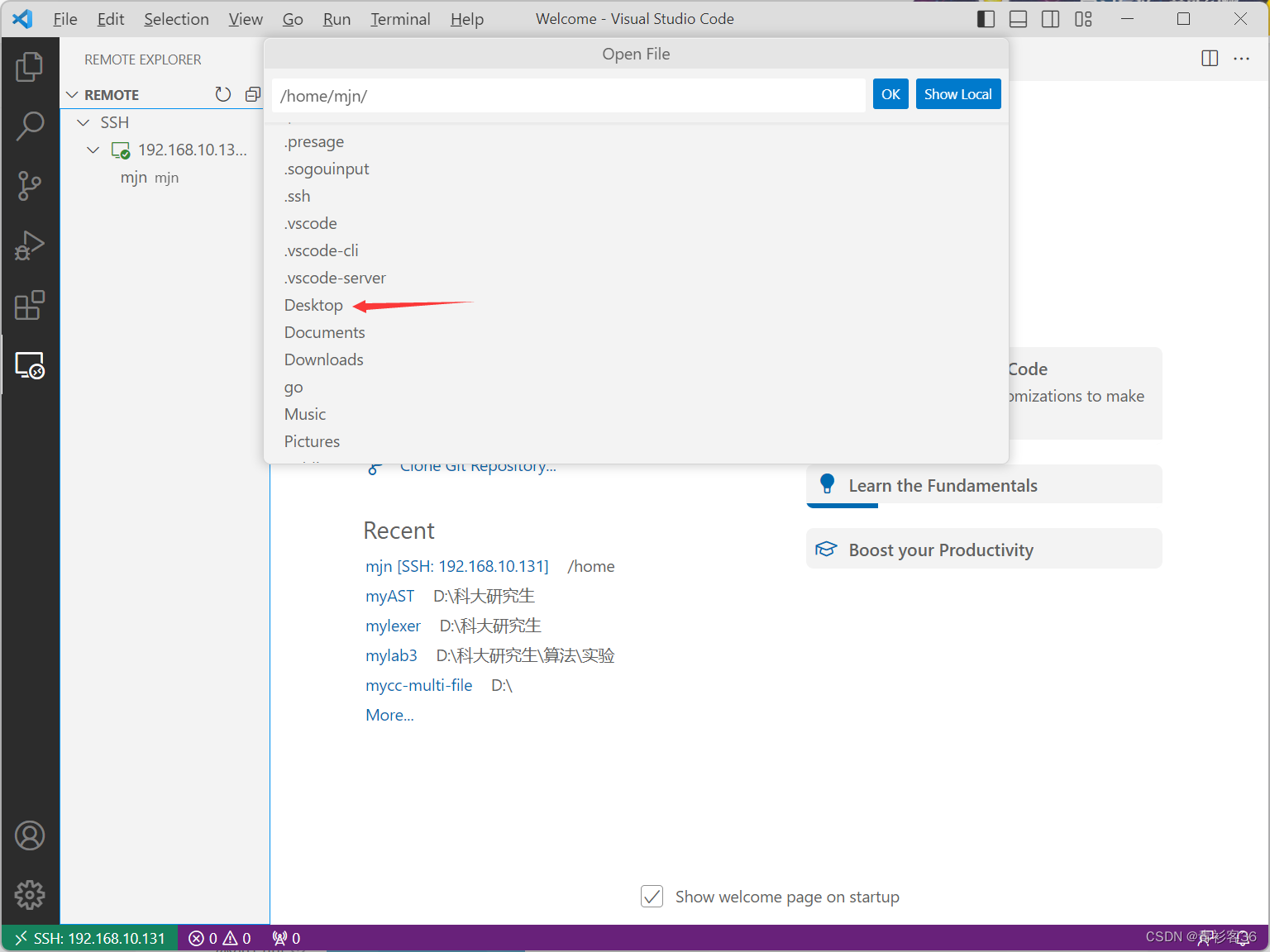Open Boost your Productivity walkthrough
Viewport: 1270px width, 952px height.
[x=984, y=549]
